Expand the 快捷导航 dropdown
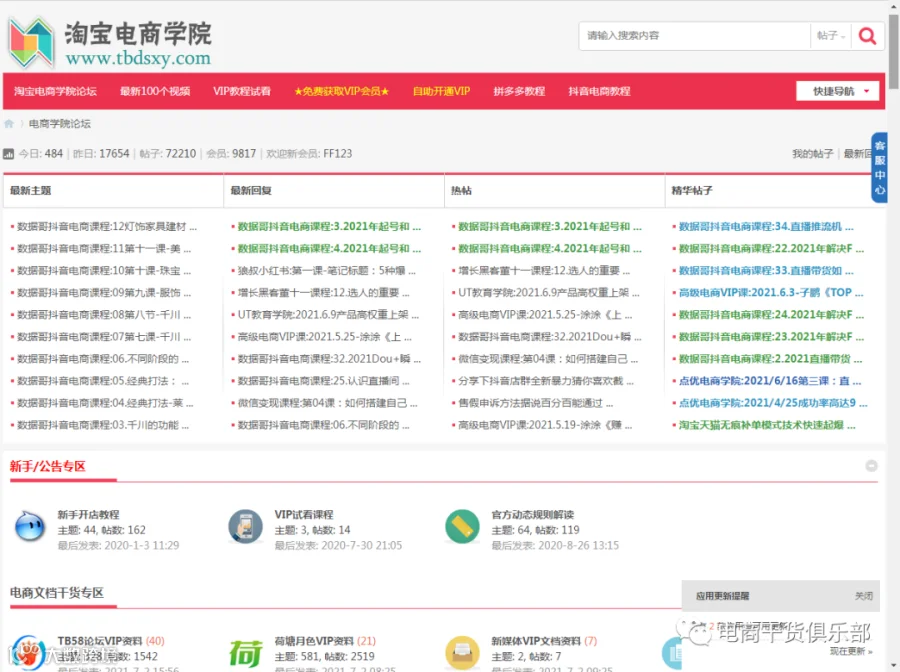The width and height of the screenshot is (900, 672). click(x=837, y=91)
